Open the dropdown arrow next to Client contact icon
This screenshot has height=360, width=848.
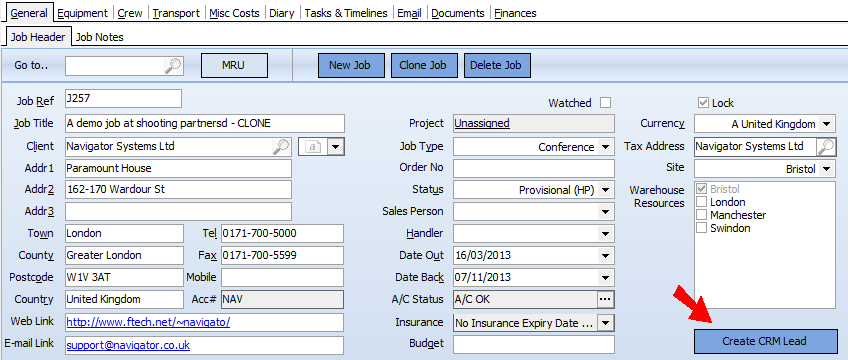(x=335, y=146)
